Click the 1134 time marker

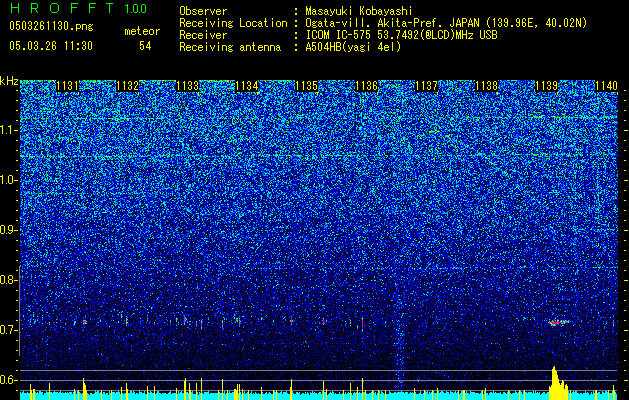247,86
